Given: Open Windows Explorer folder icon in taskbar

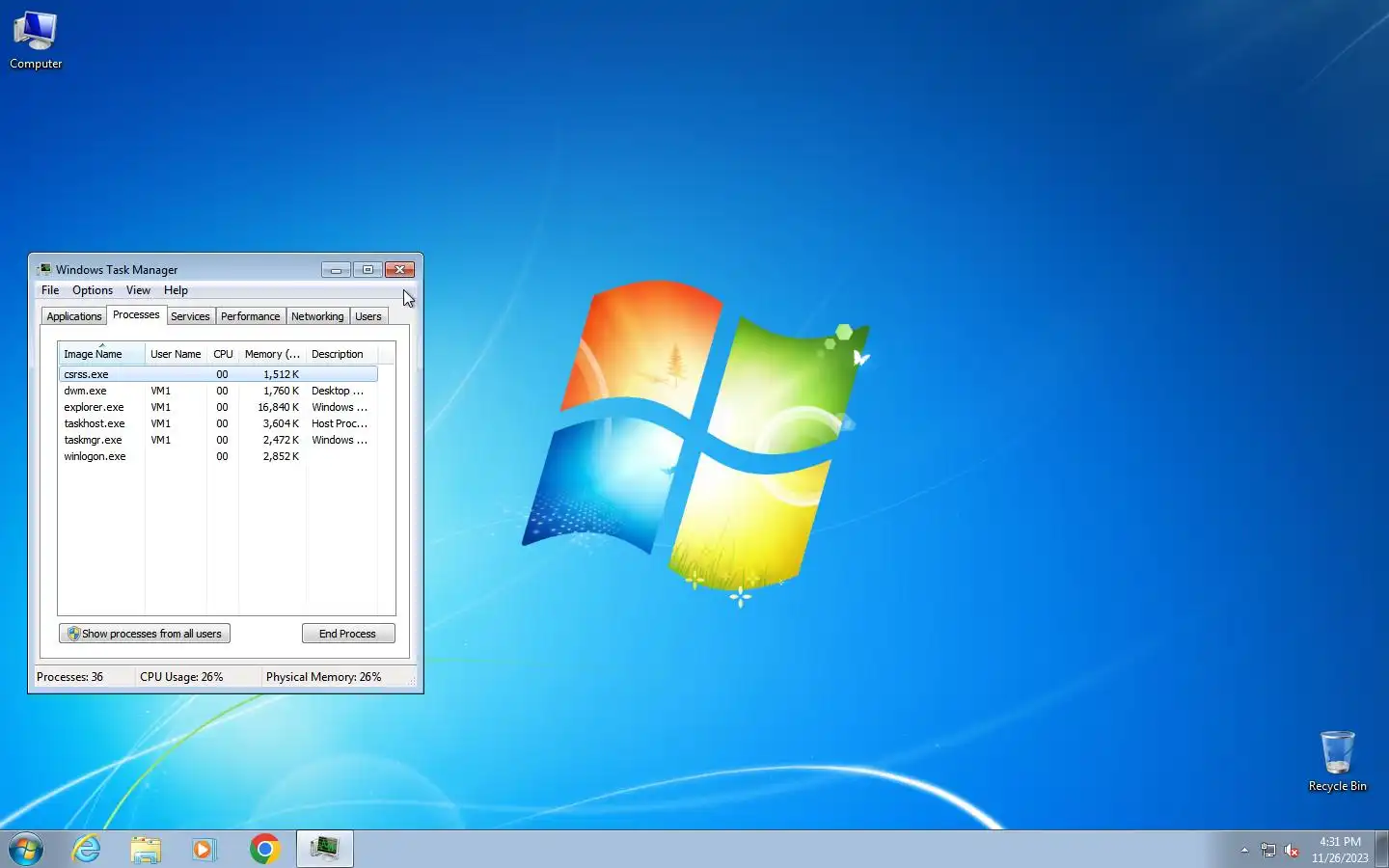Looking at the screenshot, I should click(146, 849).
